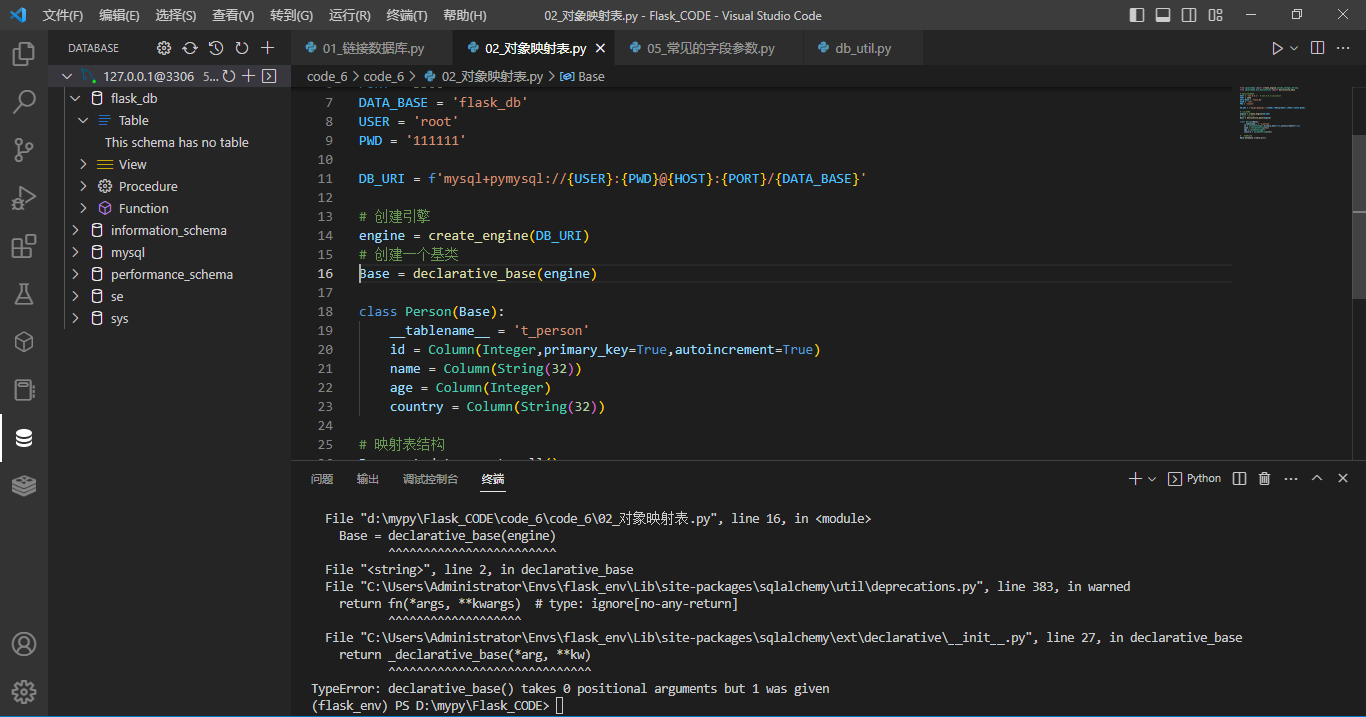Viewport: 1366px width, 717px height.
Task: Open the 查看(V) menu
Action: [233, 15]
